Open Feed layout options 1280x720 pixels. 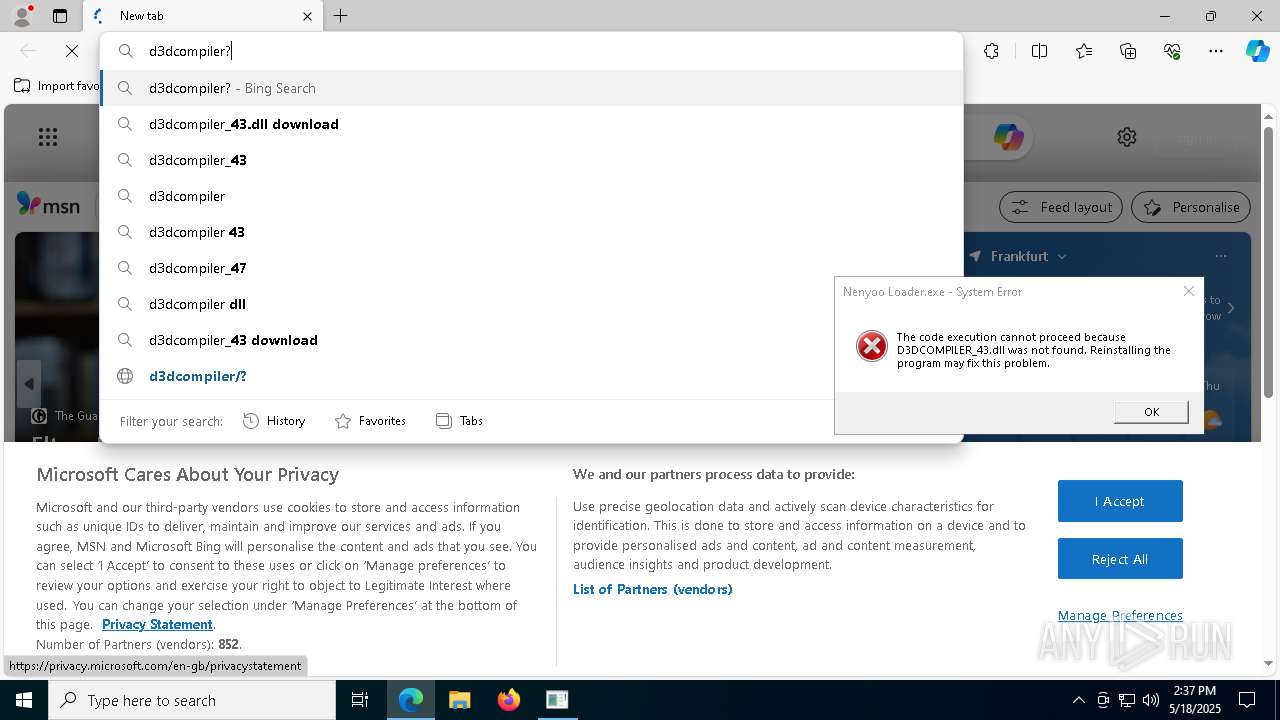pyautogui.click(x=1061, y=207)
